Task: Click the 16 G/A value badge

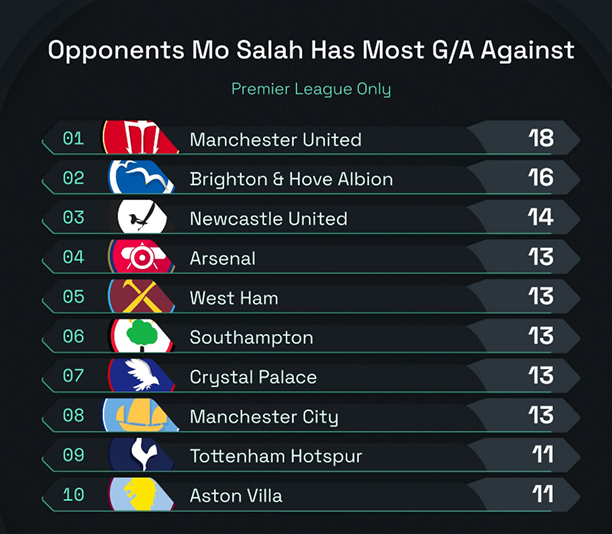Action: click(541, 178)
